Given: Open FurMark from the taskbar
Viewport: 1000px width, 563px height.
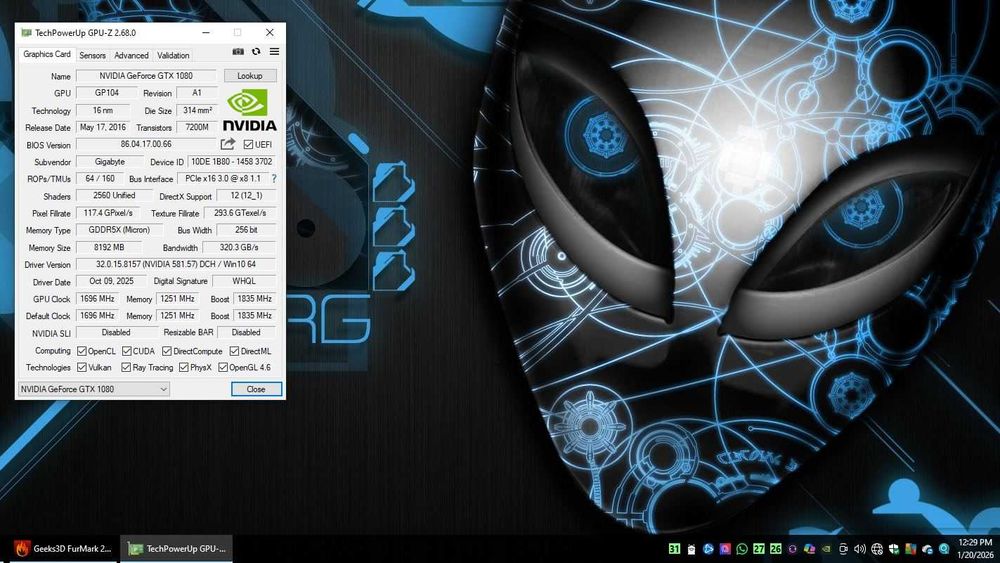Looking at the screenshot, I should (x=62, y=548).
